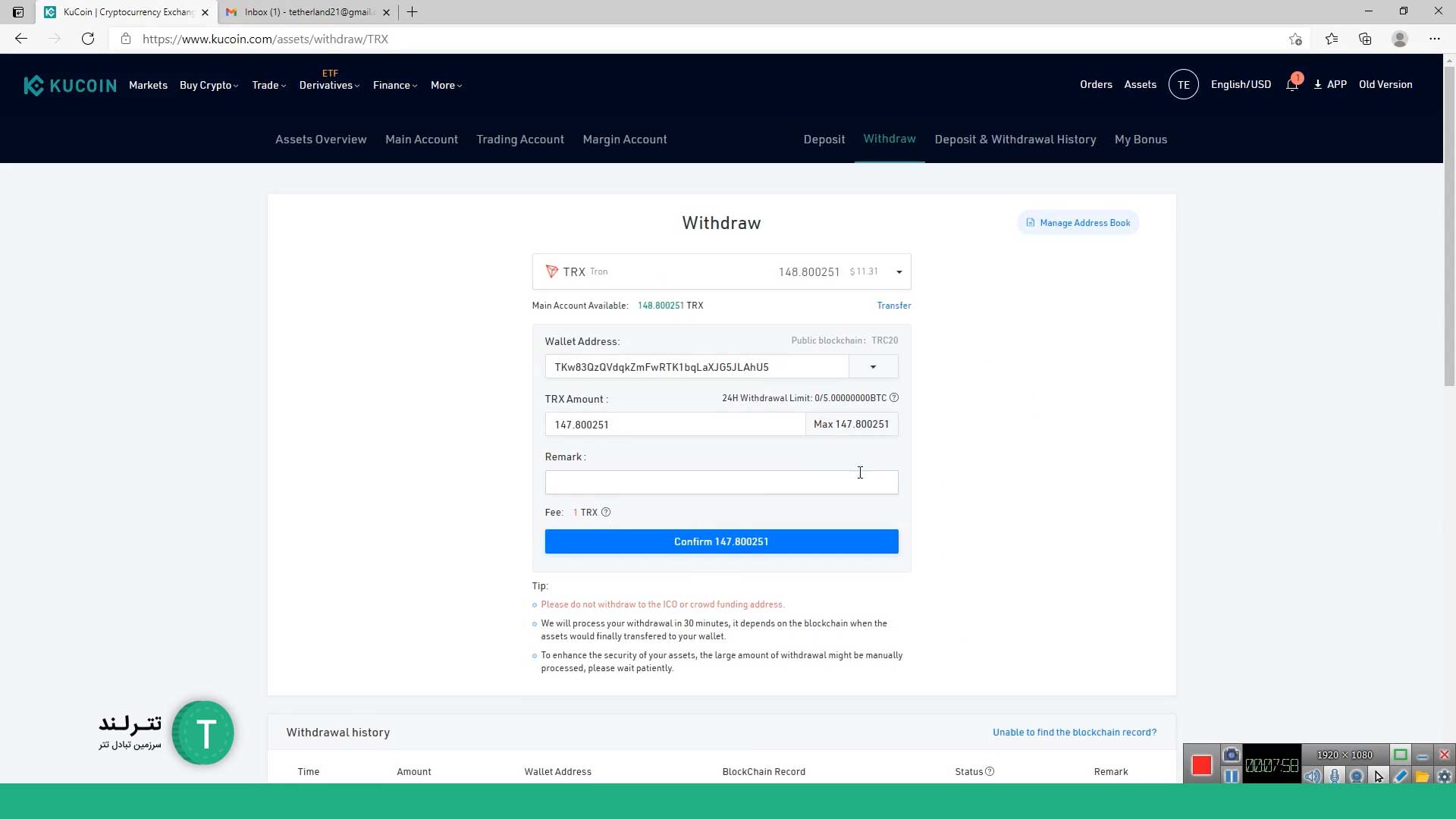Click the KuCoin logo

click(70, 85)
